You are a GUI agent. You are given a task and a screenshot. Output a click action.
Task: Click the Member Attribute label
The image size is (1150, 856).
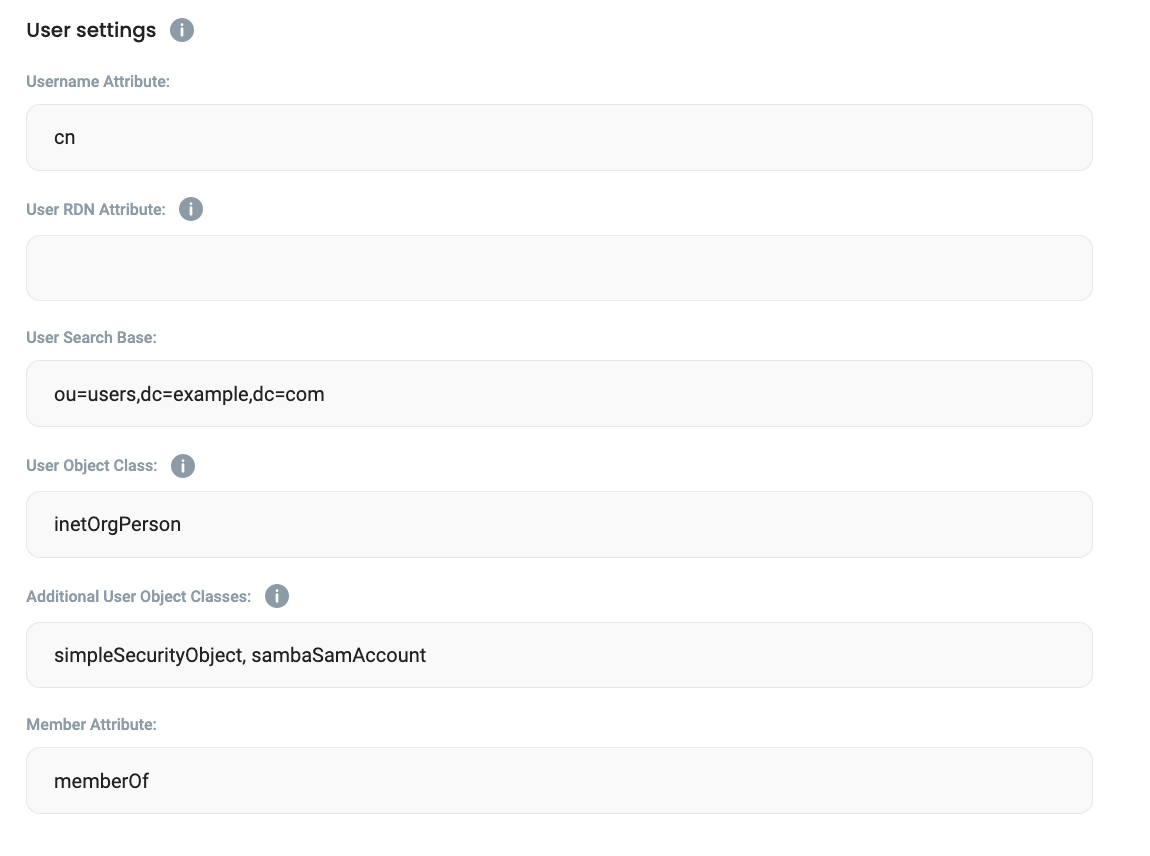[x=92, y=724]
